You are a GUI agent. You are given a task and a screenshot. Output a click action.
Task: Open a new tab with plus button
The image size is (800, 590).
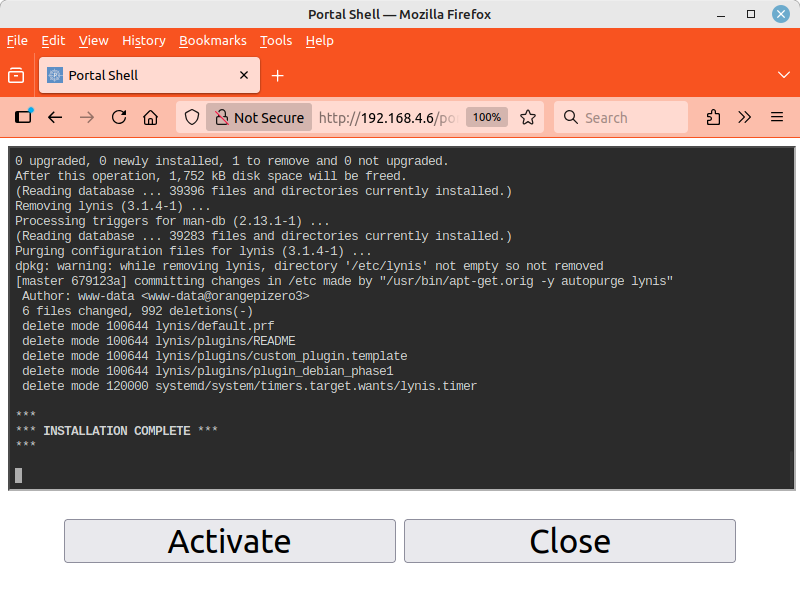click(278, 75)
